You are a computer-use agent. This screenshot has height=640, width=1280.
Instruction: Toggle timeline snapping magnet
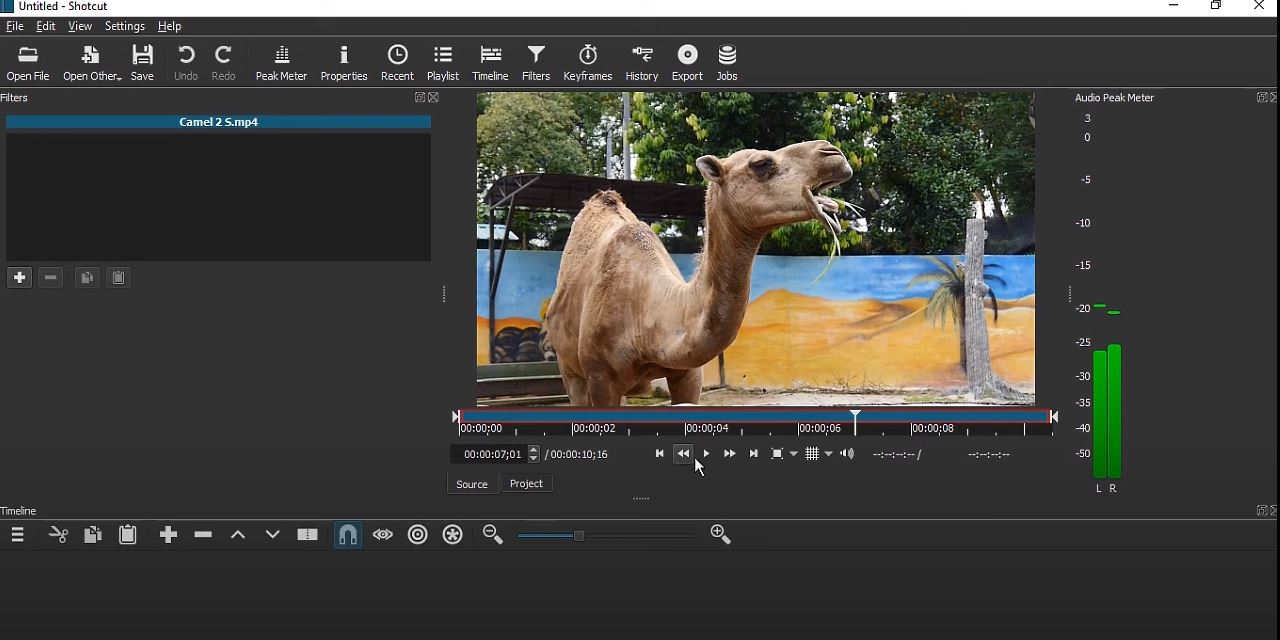coord(347,535)
